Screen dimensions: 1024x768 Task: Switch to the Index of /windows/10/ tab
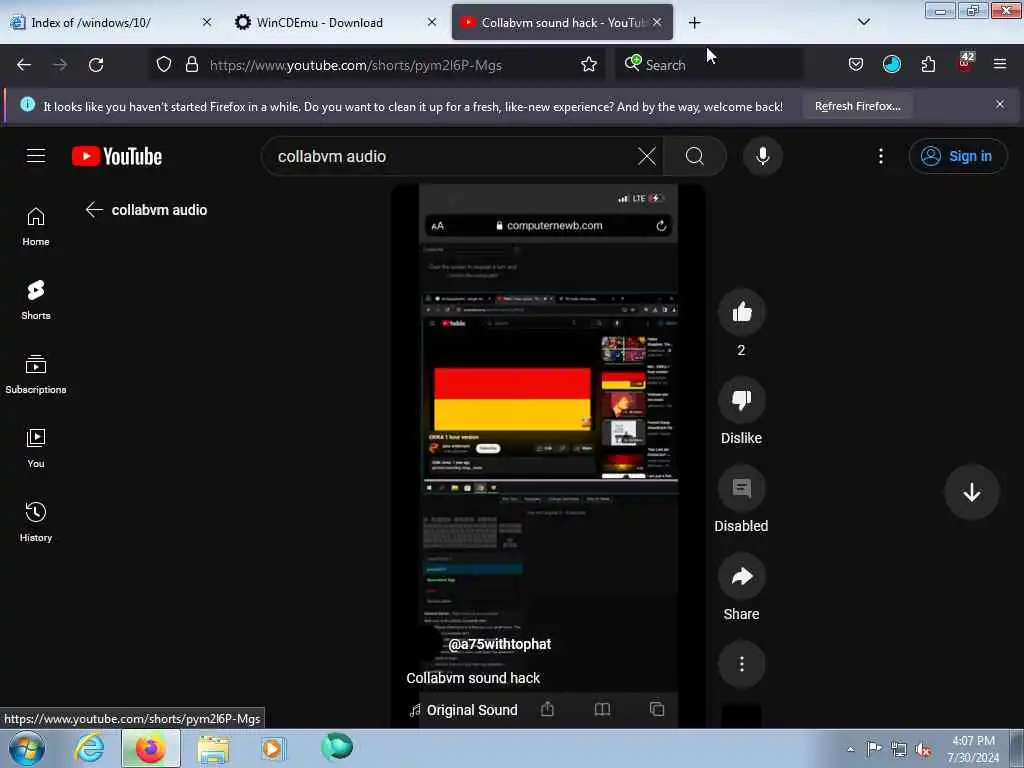(x=110, y=23)
